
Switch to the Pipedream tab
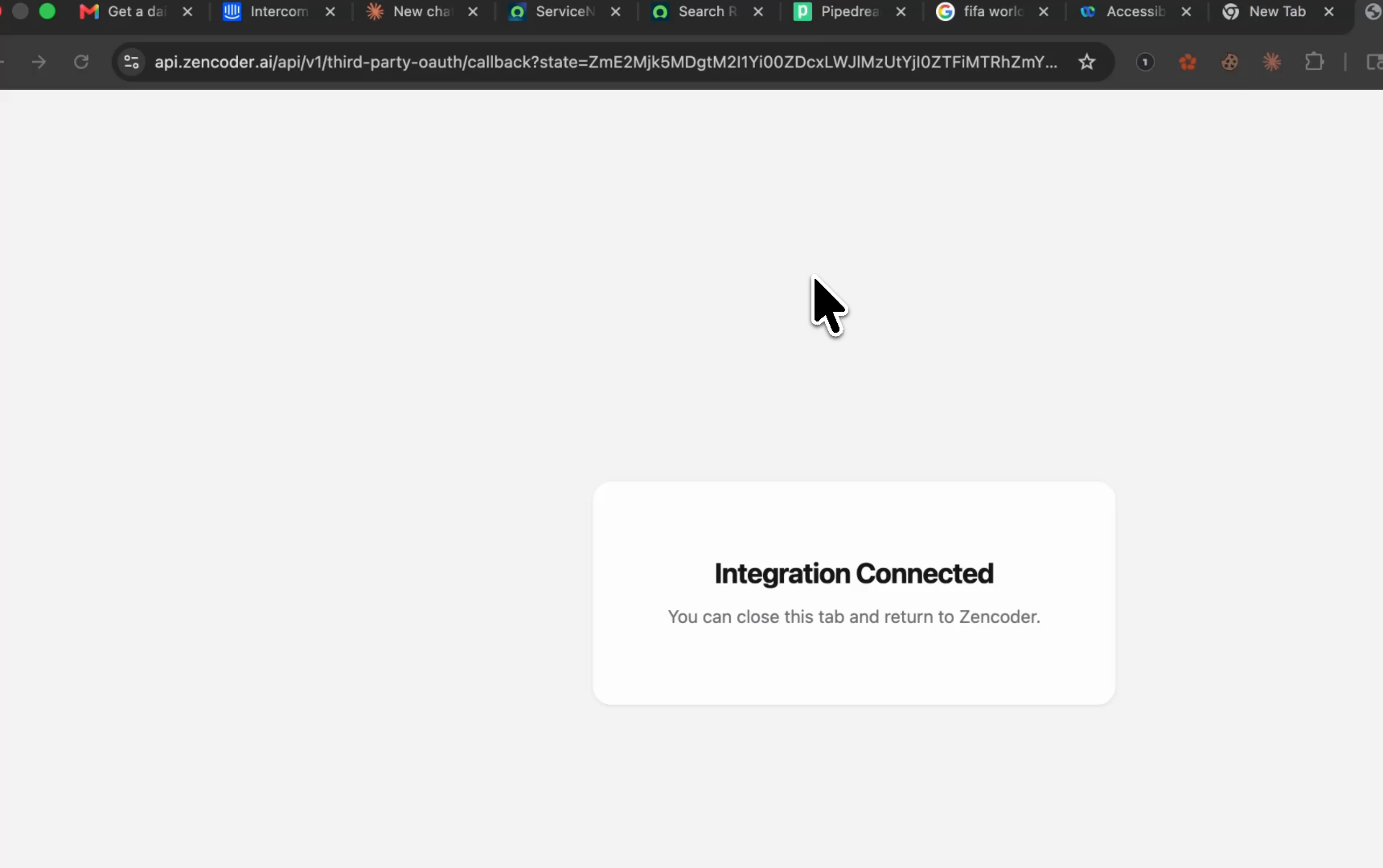pyautogui.click(x=849, y=12)
